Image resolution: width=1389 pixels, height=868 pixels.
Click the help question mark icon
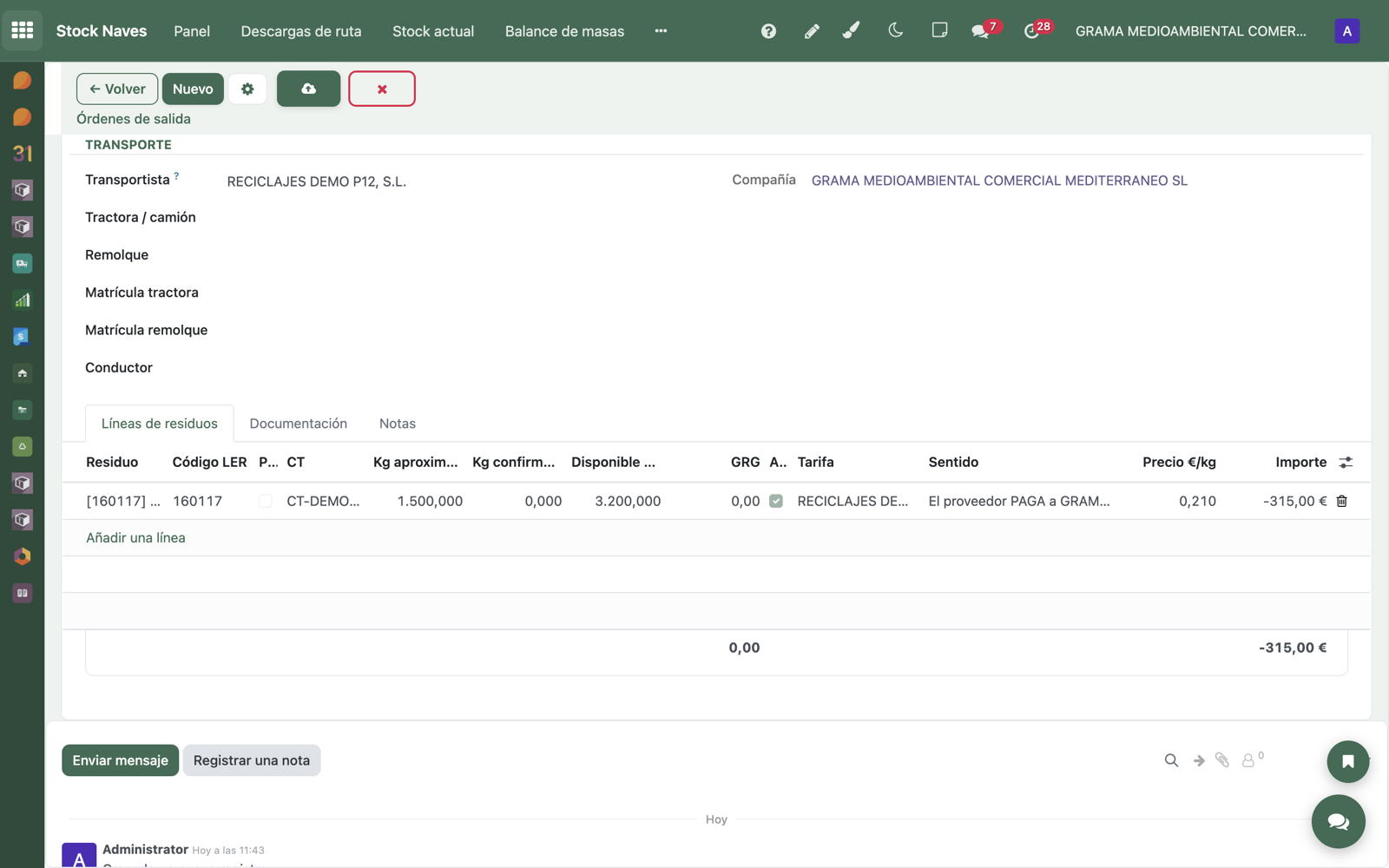768,31
